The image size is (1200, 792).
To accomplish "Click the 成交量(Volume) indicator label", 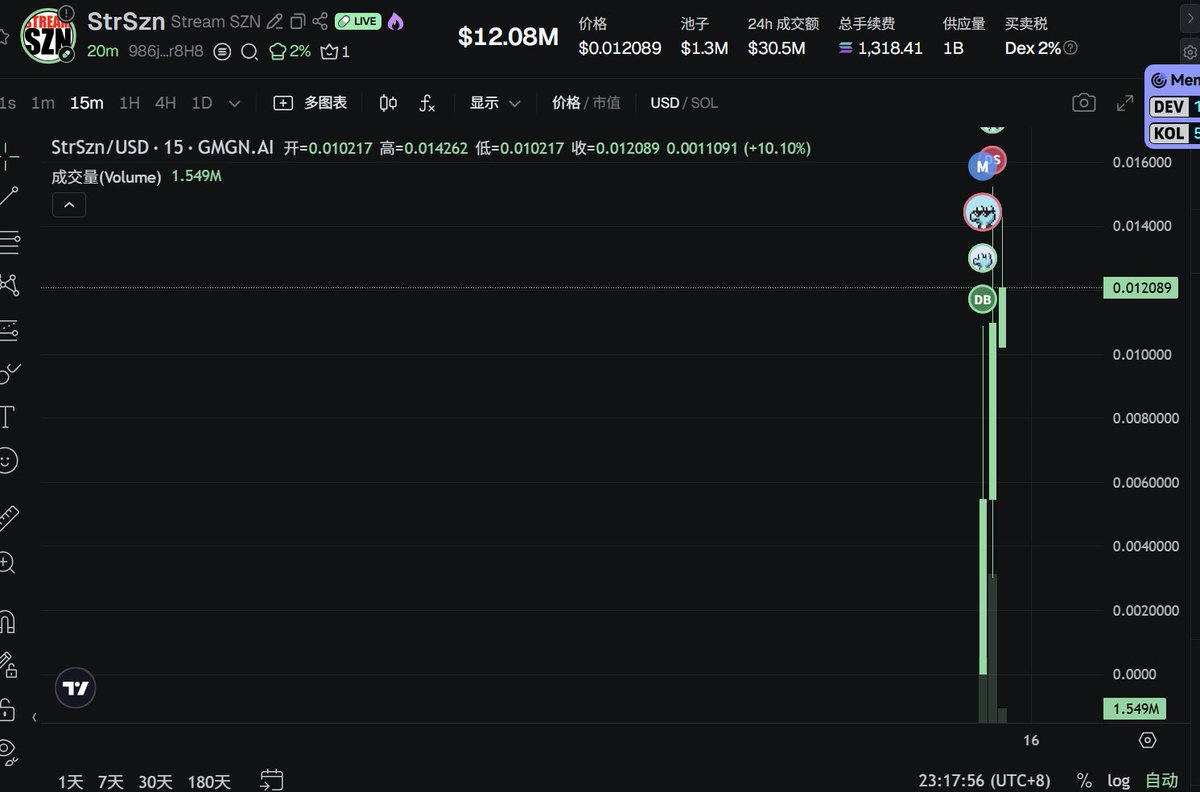I will [x=106, y=177].
